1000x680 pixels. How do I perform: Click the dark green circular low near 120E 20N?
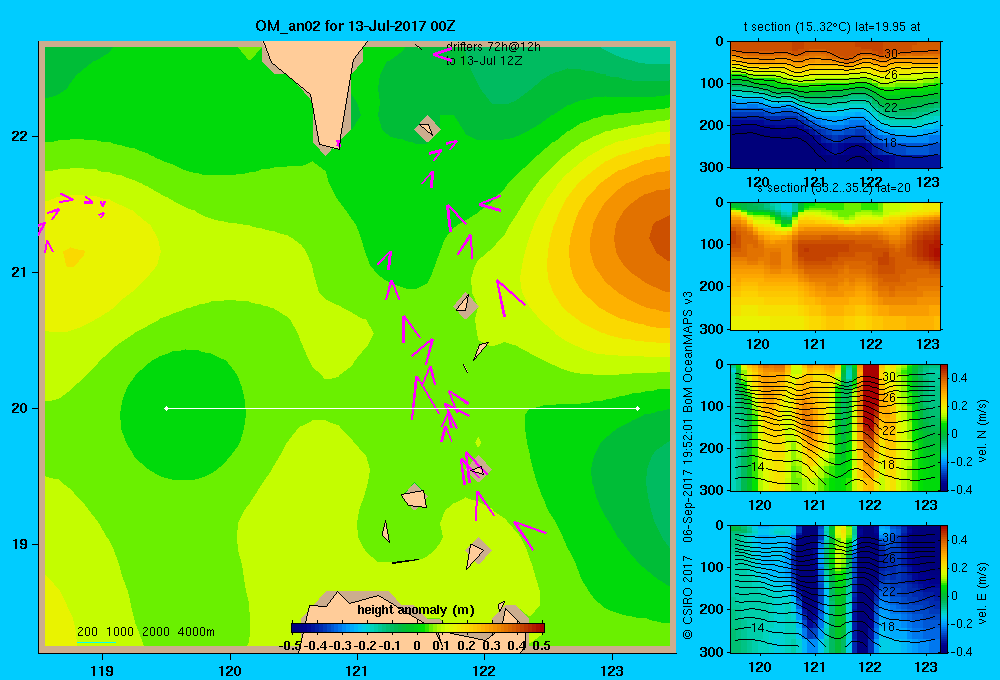[183, 415]
